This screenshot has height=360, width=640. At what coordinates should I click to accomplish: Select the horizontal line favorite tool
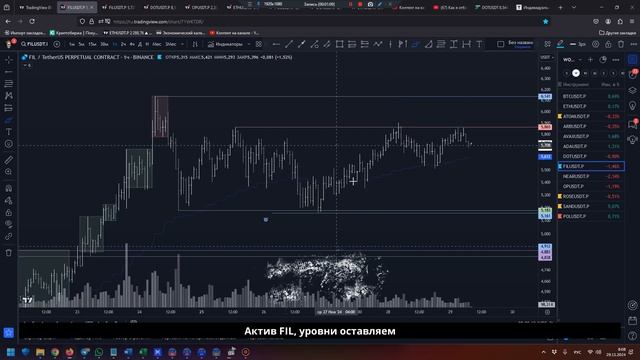276,44
